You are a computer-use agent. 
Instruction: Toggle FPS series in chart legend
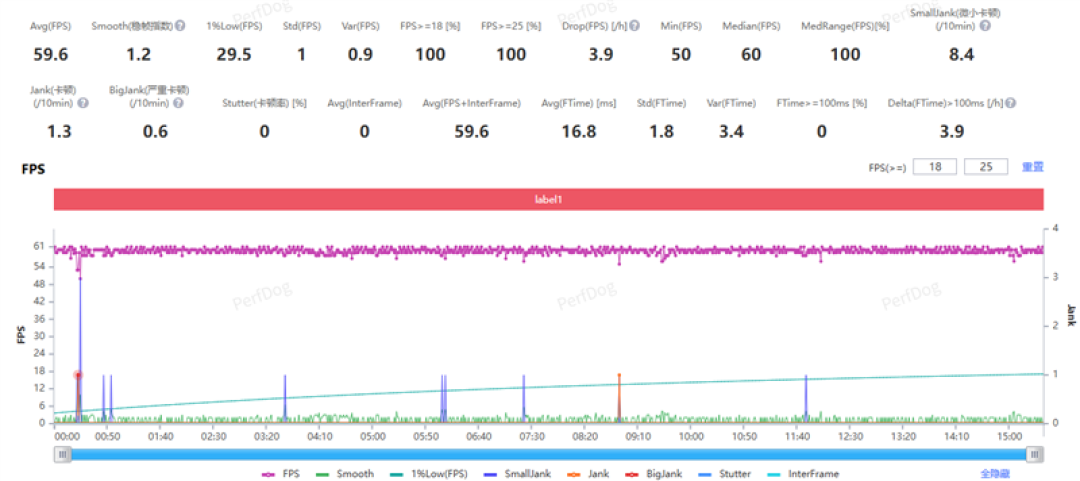coord(277,474)
